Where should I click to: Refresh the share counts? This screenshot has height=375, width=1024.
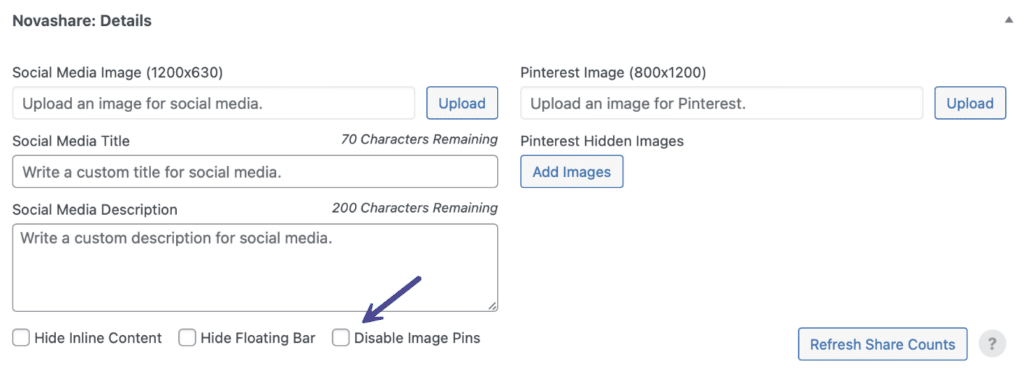point(882,344)
